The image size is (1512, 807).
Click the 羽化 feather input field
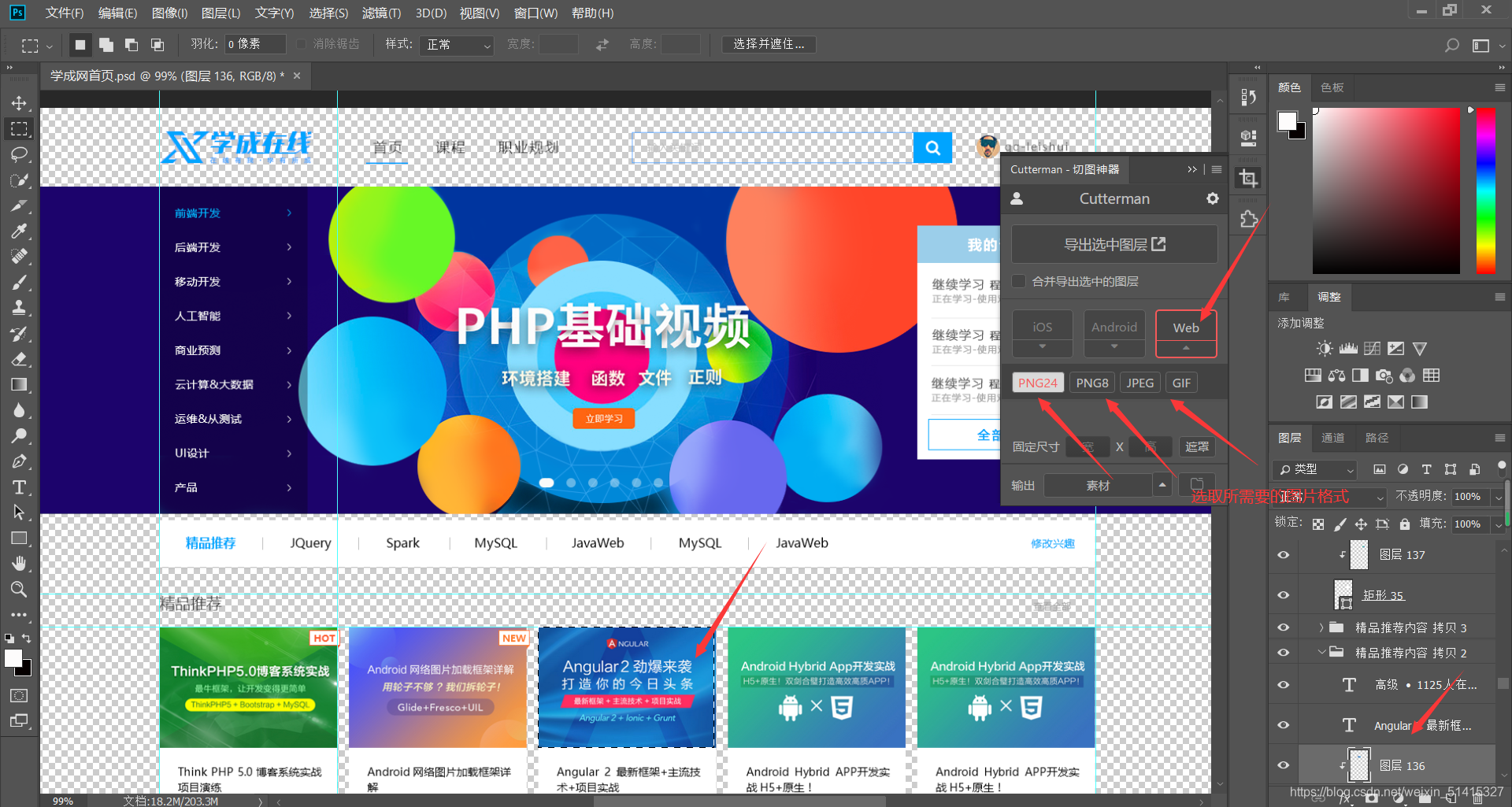coord(254,44)
